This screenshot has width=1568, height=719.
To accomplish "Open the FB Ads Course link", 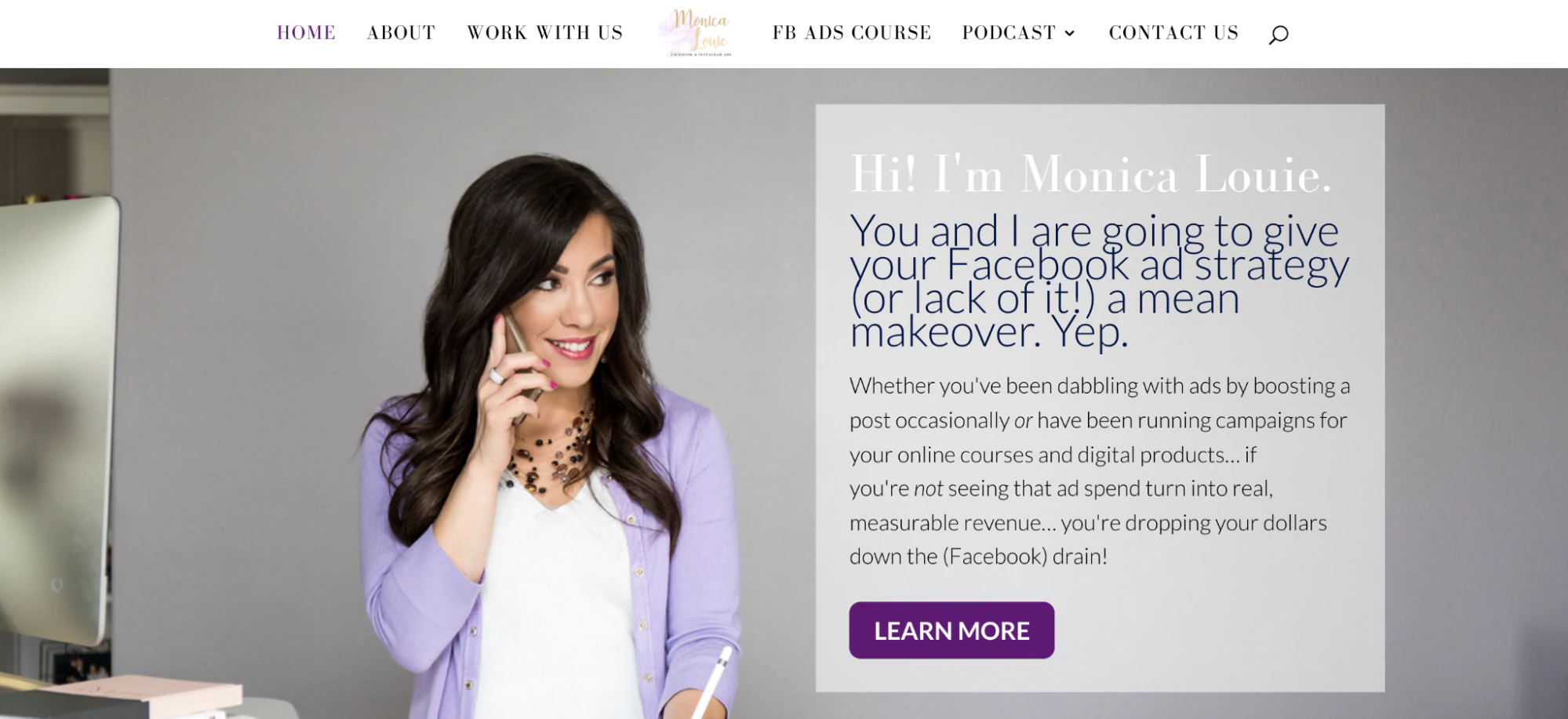I will click(x=852, y=33).
